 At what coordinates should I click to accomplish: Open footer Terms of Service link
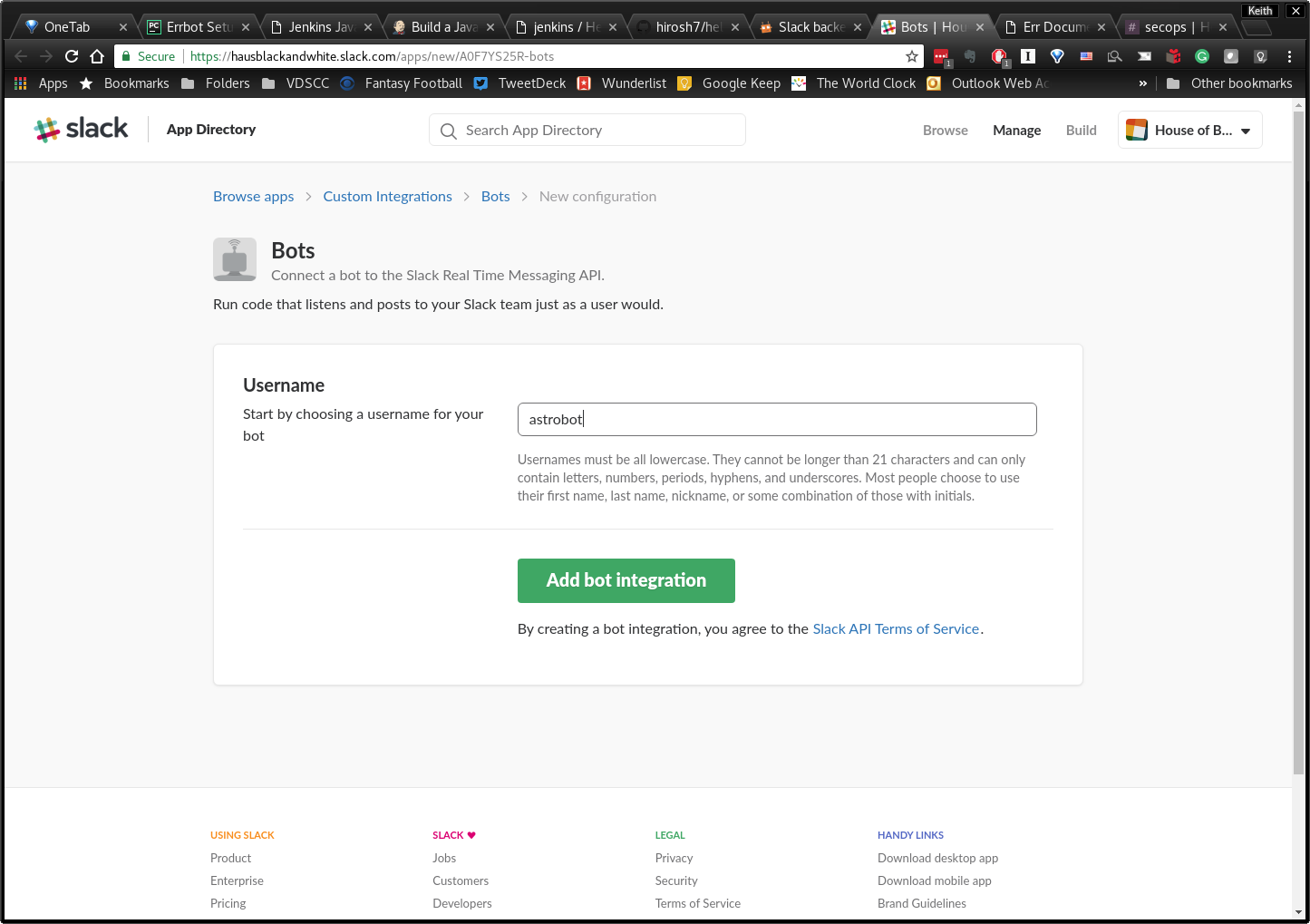698,903
